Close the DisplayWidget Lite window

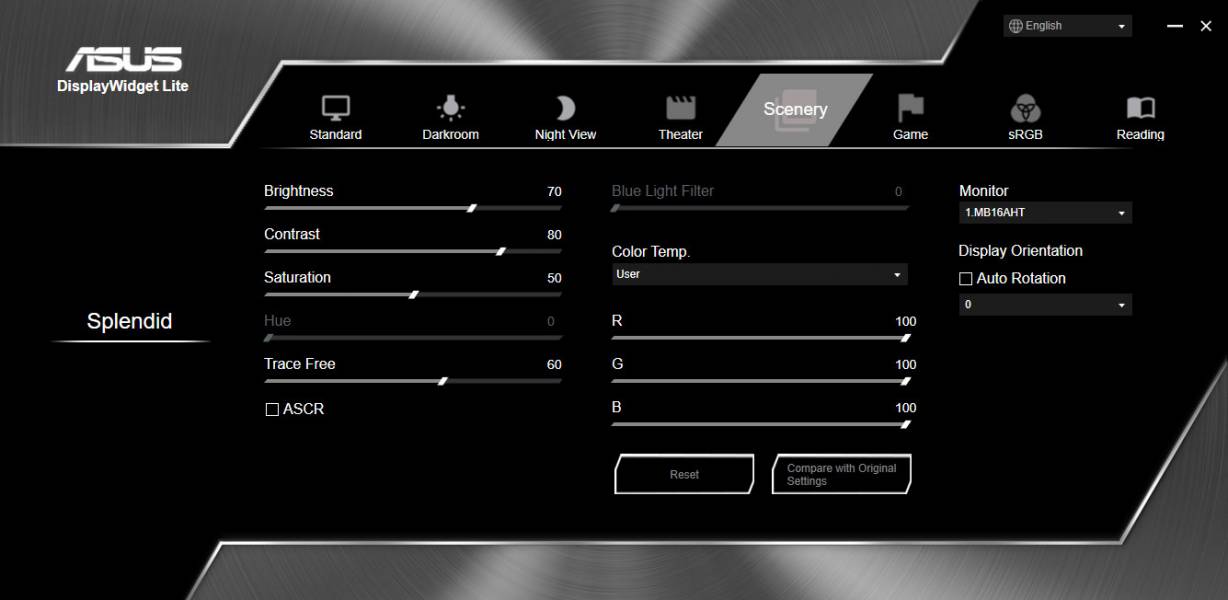(x=1206, y=26)
